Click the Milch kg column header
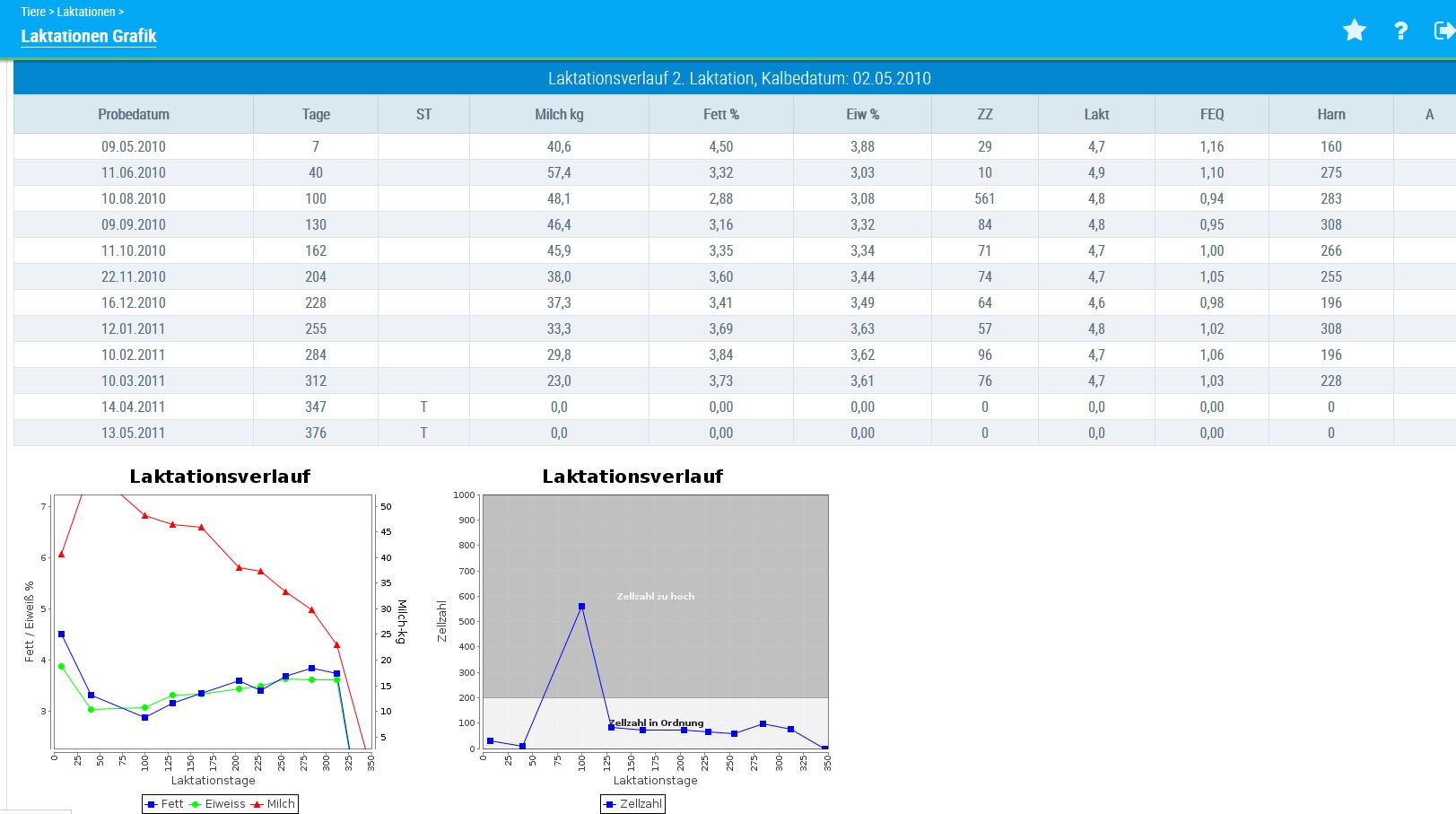1456x814 pixels. (x=559, y=114)
